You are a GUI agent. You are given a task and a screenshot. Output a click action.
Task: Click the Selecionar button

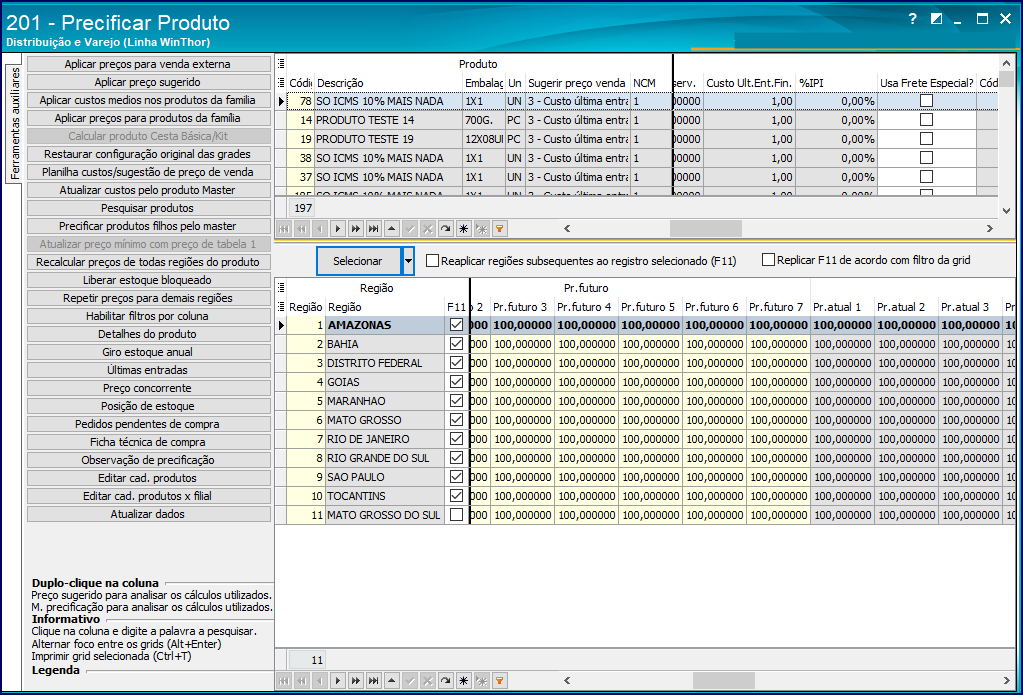tap(358, 261)
